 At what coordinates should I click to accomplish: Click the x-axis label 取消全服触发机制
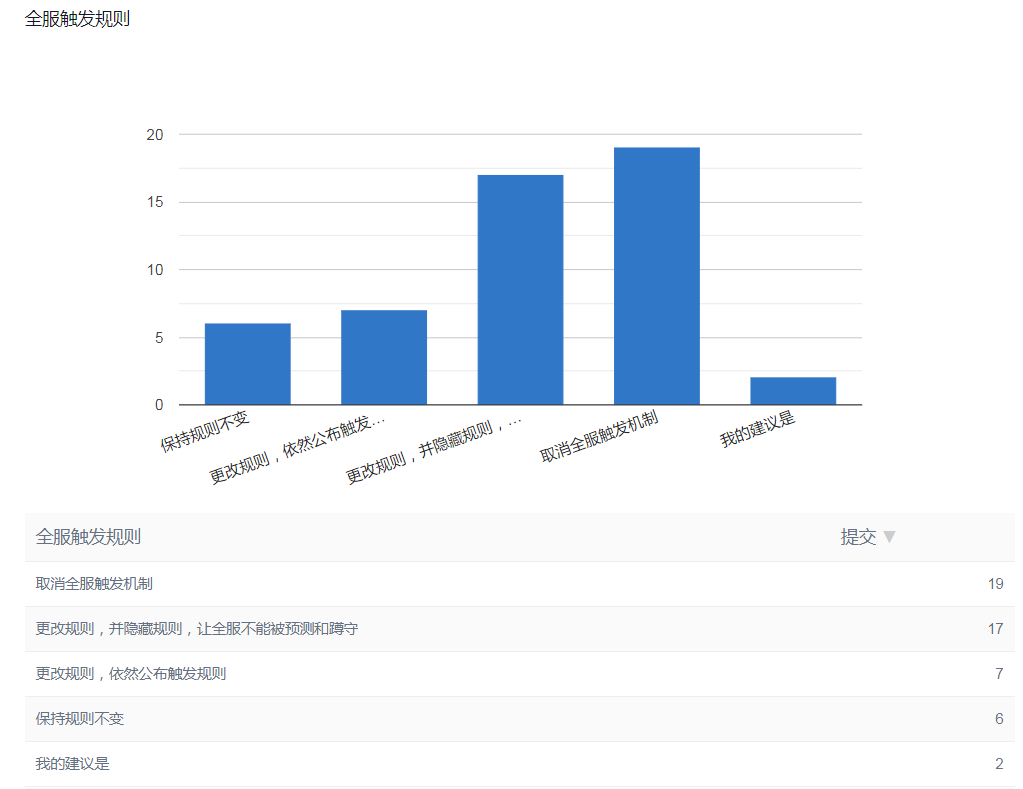[600, 437]
